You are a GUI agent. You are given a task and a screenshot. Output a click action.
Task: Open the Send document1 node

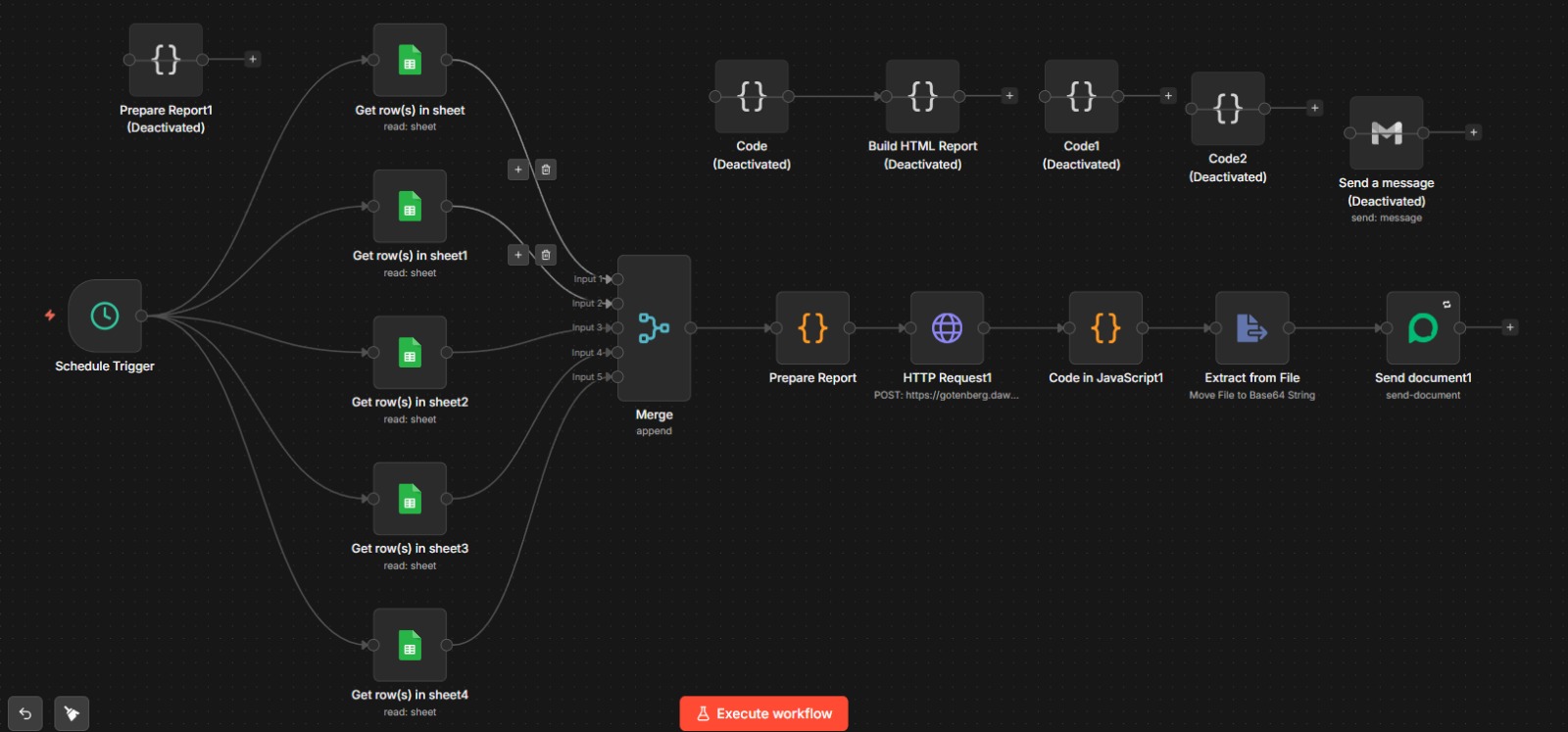tap(1423, 327)
